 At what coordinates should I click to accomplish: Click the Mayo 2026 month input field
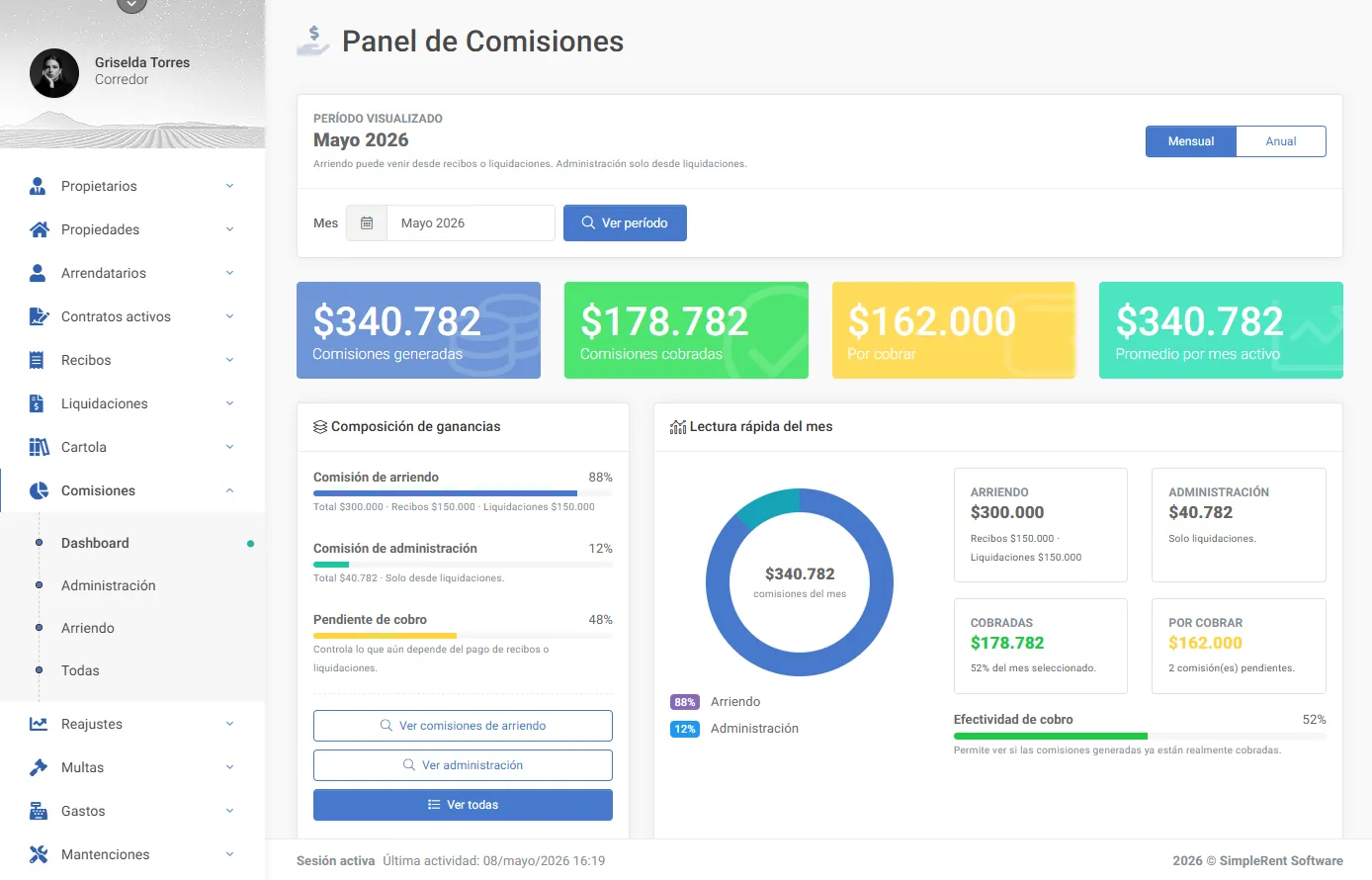[471, 223]
